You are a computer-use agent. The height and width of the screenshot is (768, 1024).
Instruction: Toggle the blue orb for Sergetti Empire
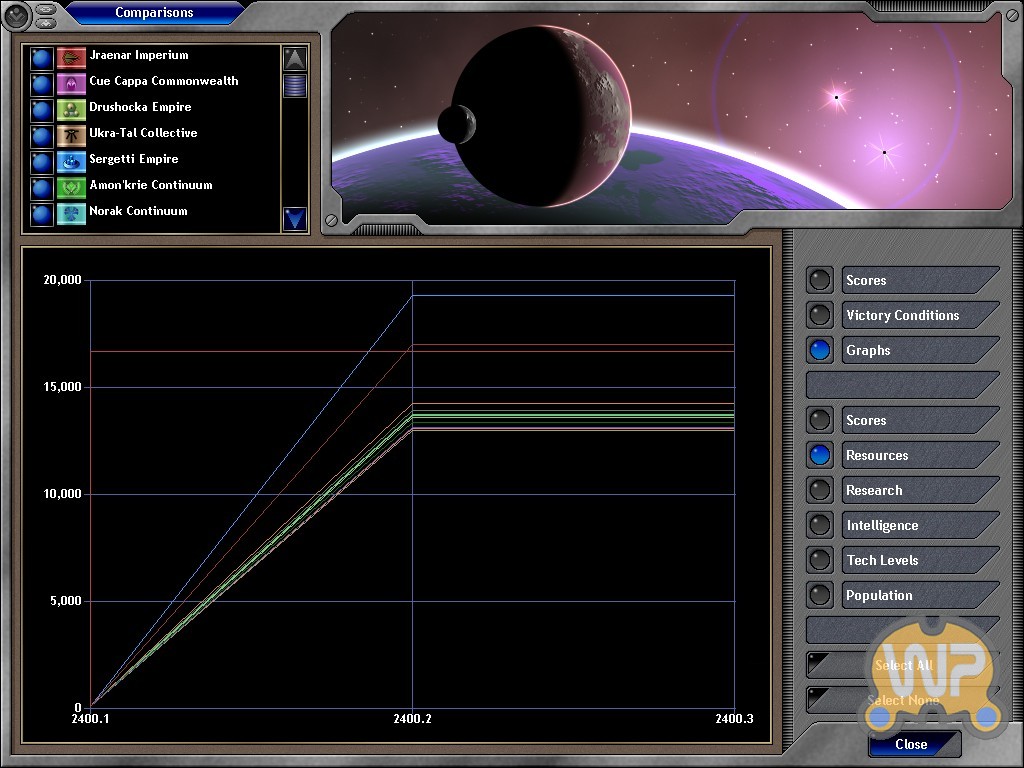(x=41, y=161)
